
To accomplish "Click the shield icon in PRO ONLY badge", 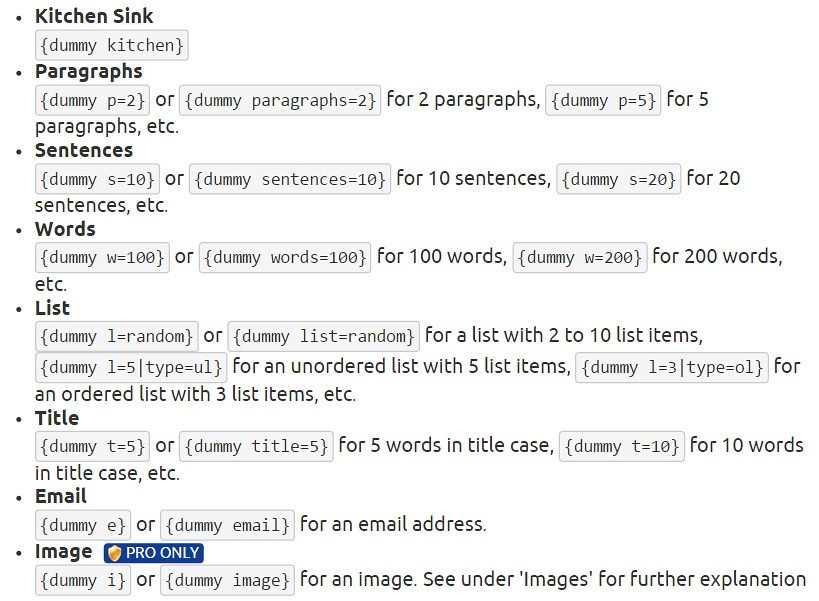I will 115,552.
